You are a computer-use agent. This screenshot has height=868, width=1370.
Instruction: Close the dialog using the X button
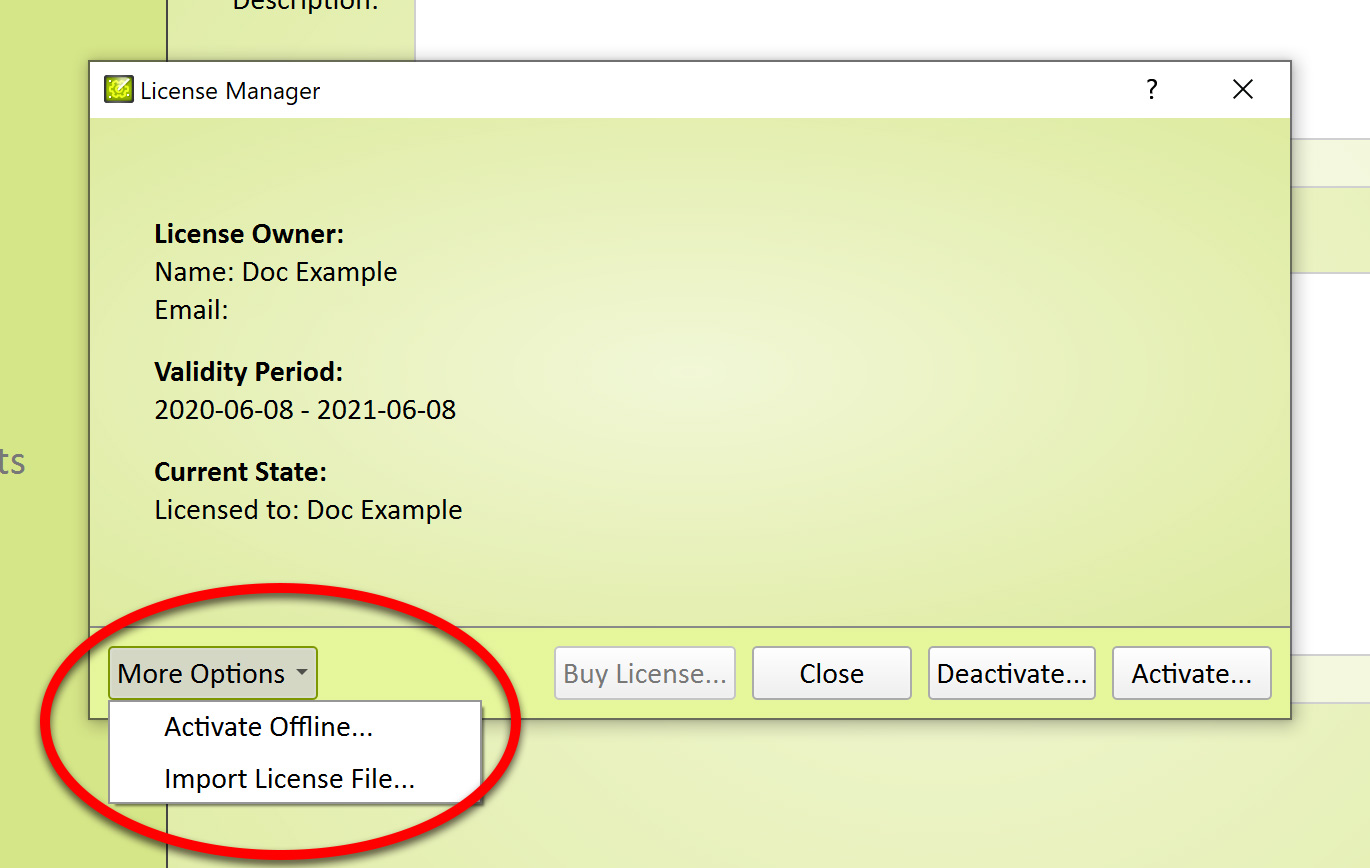1242,90
